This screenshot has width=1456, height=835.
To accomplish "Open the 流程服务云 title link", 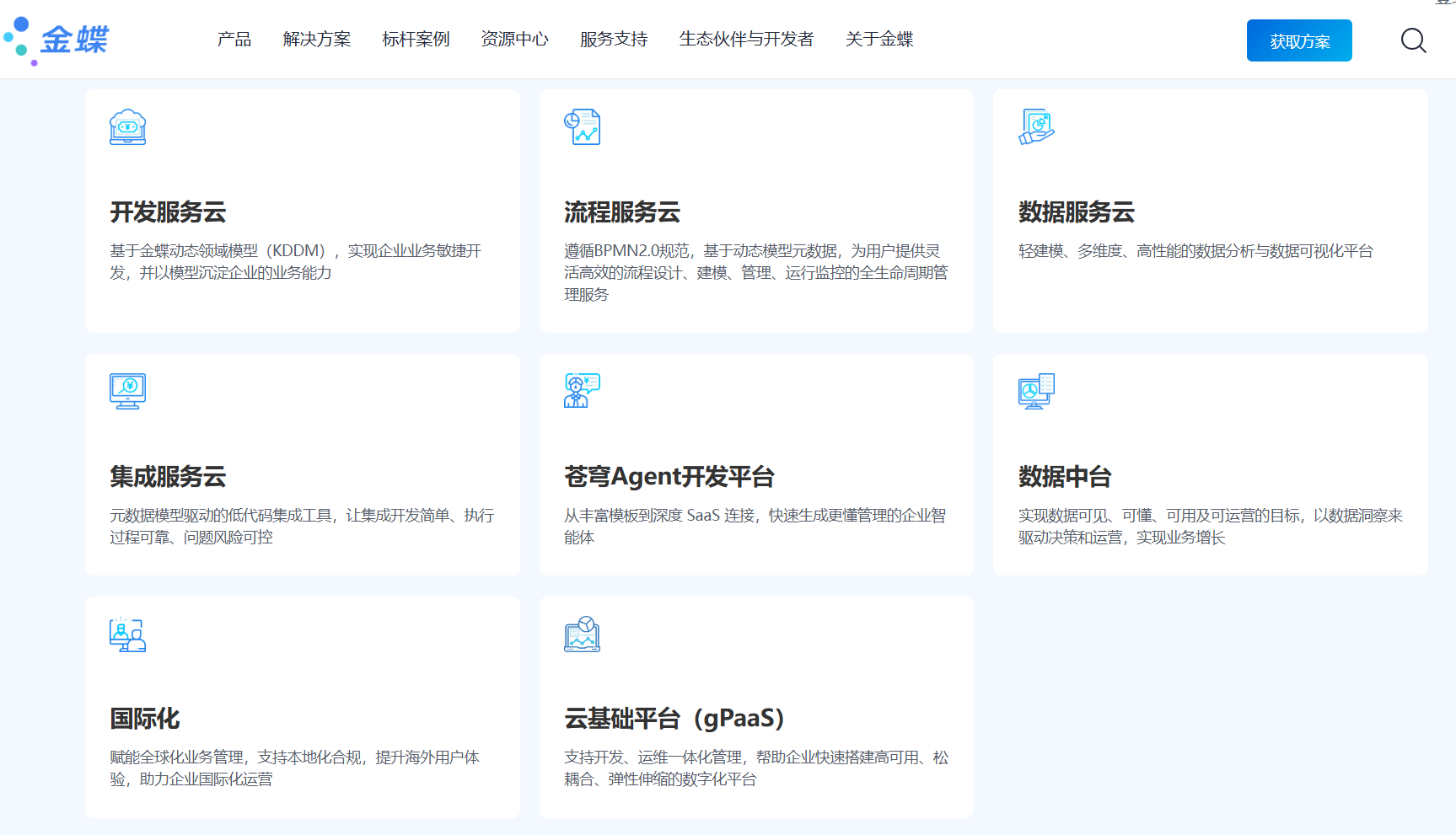I will [622, 212].
